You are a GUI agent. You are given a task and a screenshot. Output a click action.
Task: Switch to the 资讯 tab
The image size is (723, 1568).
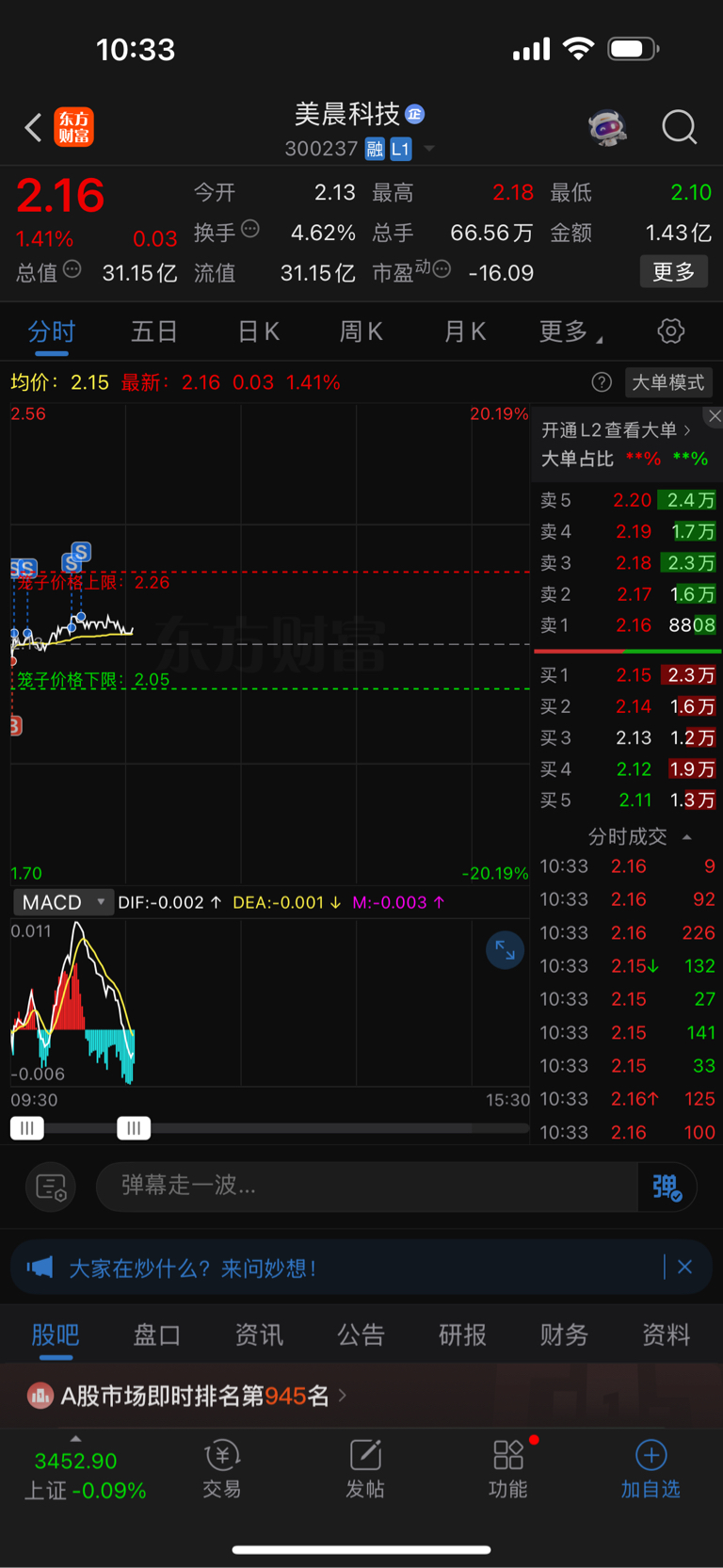point(259,1335)
